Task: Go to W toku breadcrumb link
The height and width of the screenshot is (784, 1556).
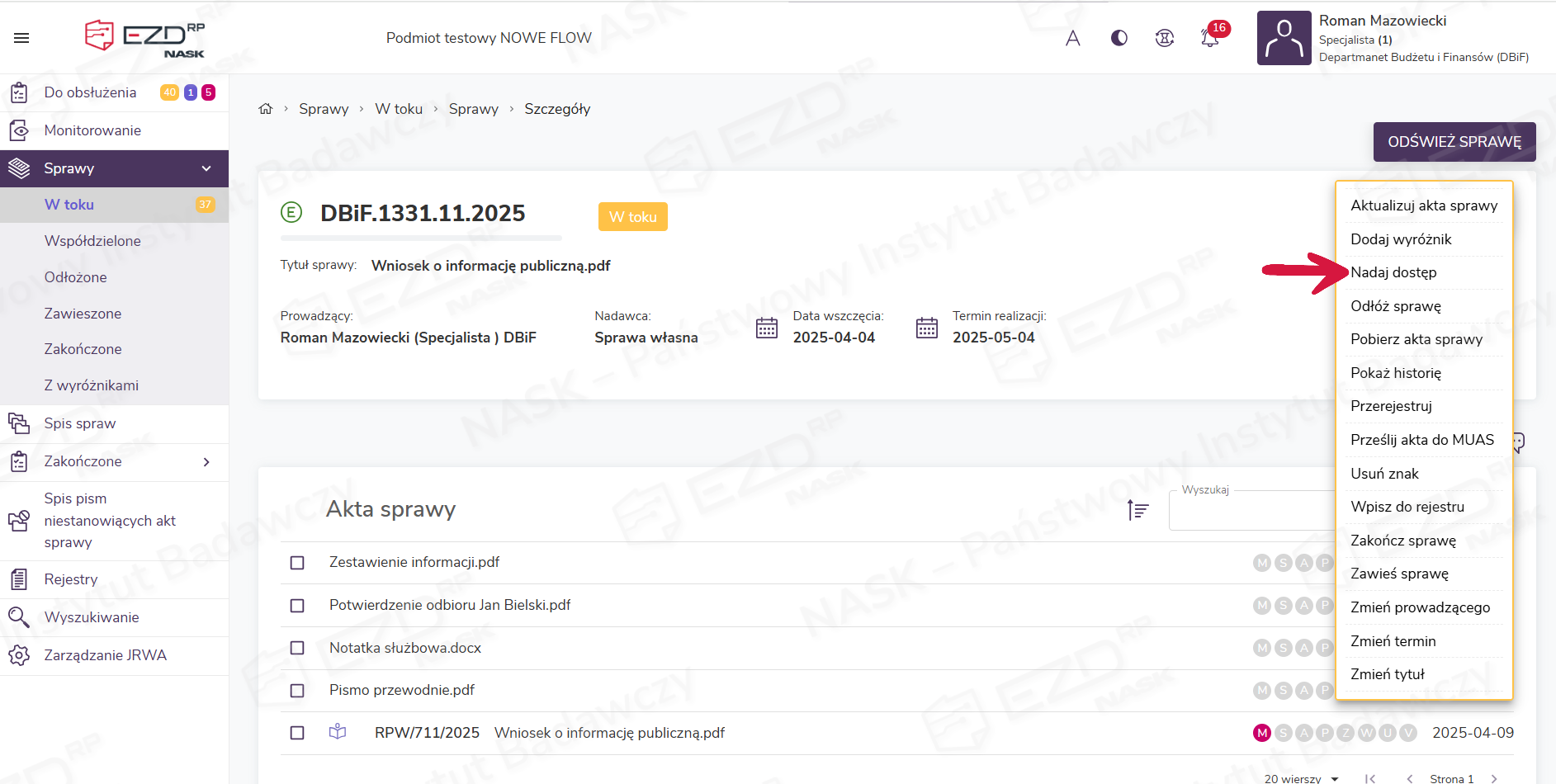Action: pyautogui.click(x=398, y=109)
